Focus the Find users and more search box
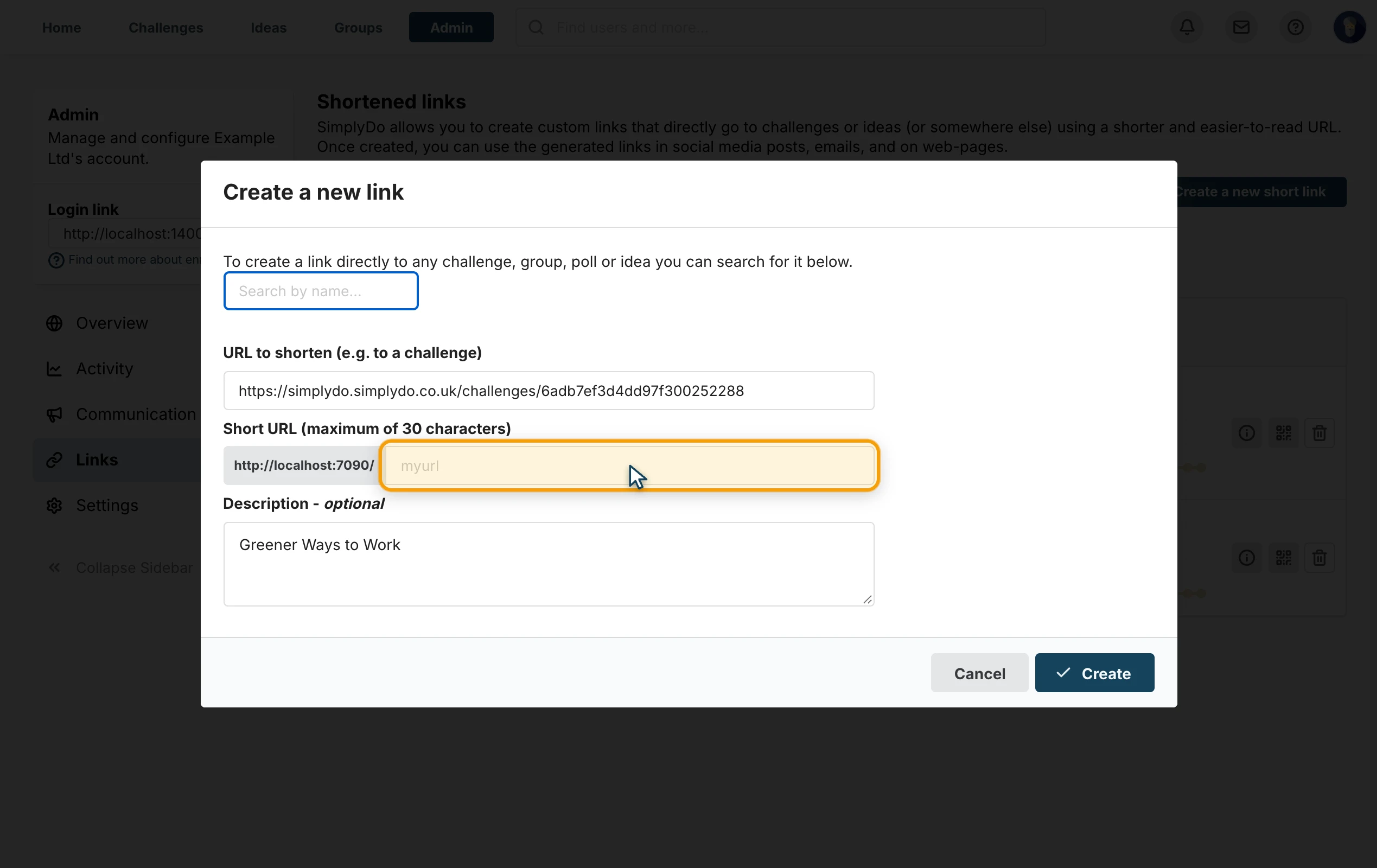Viewport: 1389px width, 868px height. 780,27
